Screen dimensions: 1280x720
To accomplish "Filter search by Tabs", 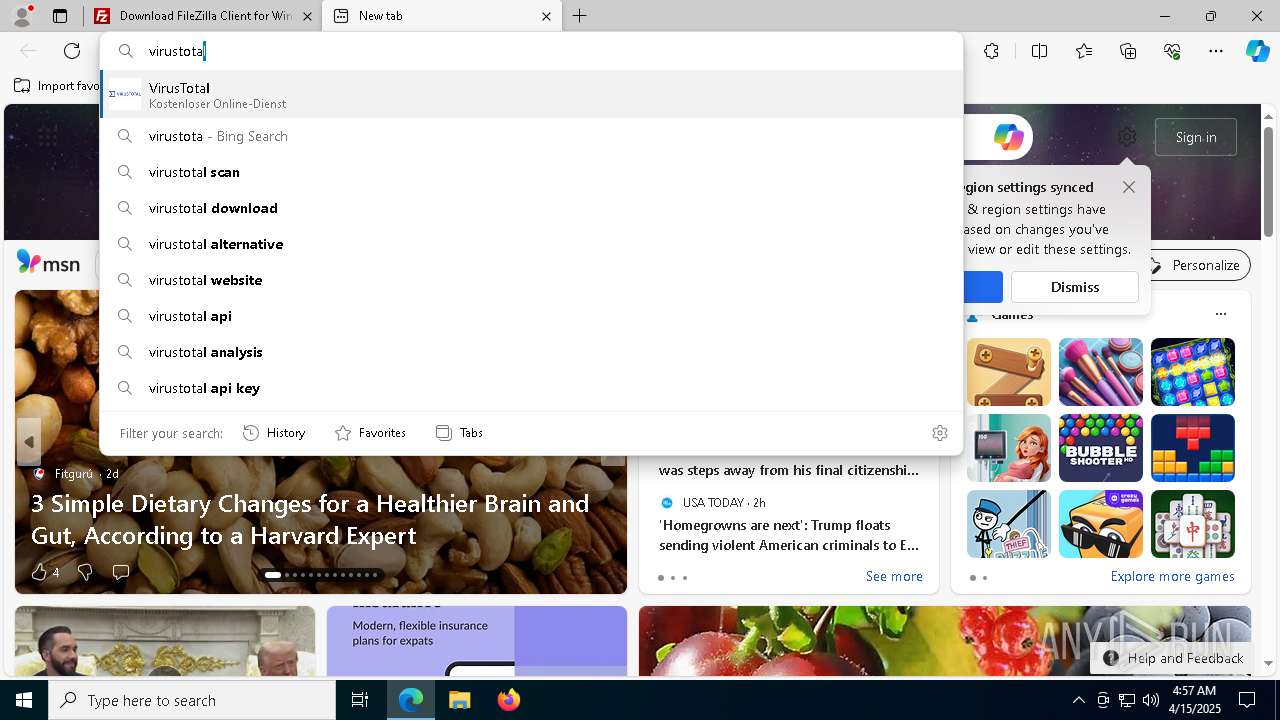I will (x=460, y=433).
